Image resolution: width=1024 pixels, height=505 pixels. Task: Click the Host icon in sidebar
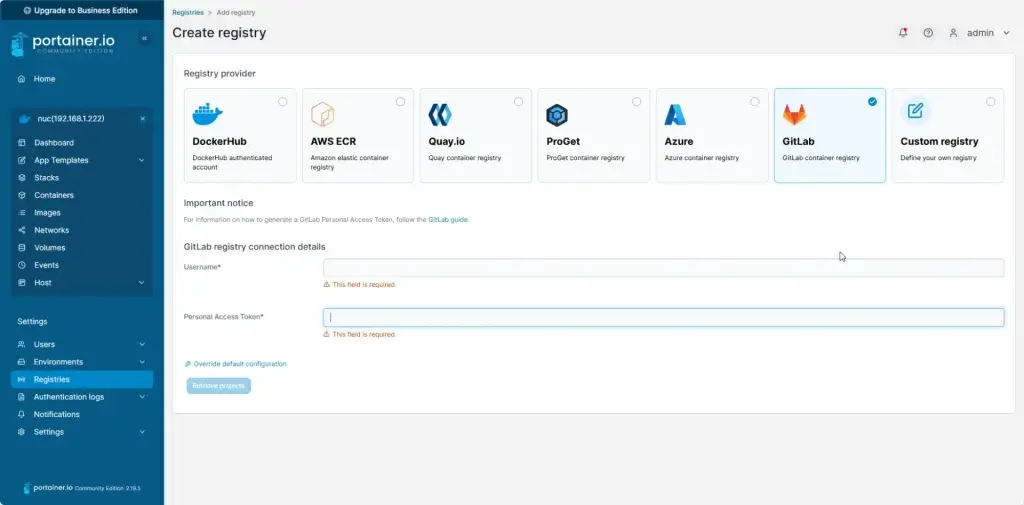coord(22,283)
